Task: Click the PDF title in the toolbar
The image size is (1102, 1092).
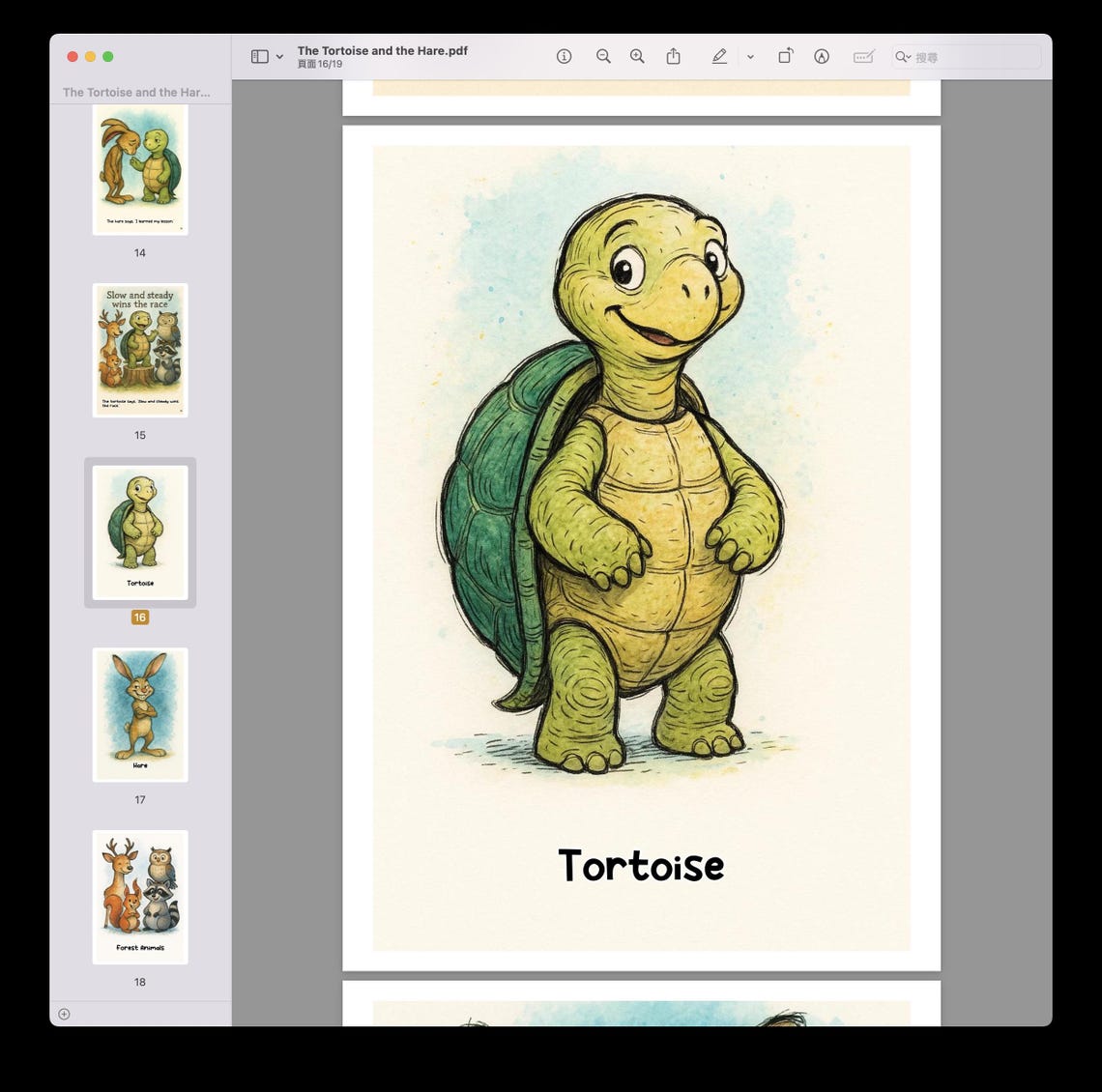Action: point(382,50)
